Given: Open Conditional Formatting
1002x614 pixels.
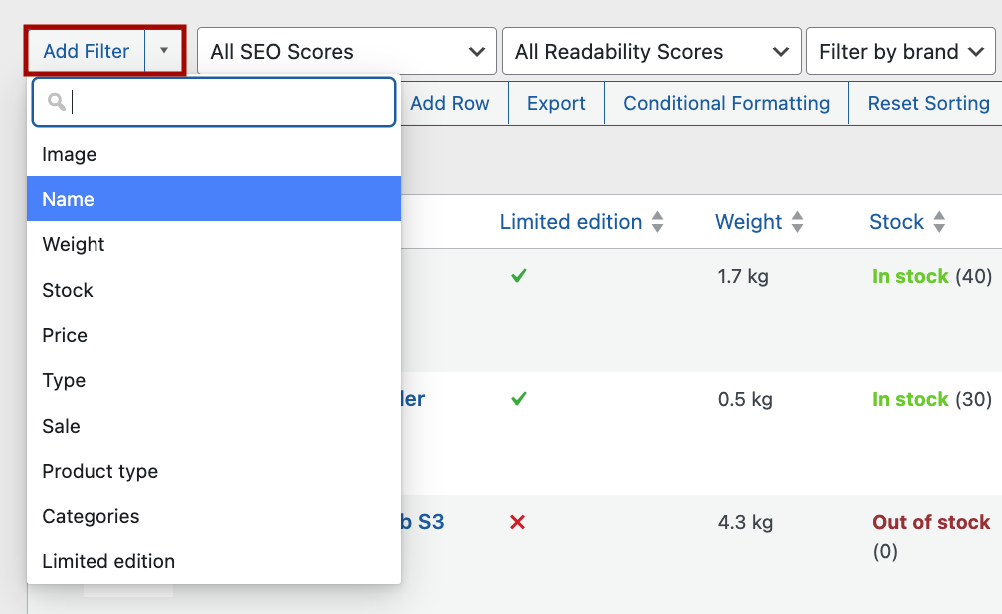Looking at the screenshot, I should 726,103.
